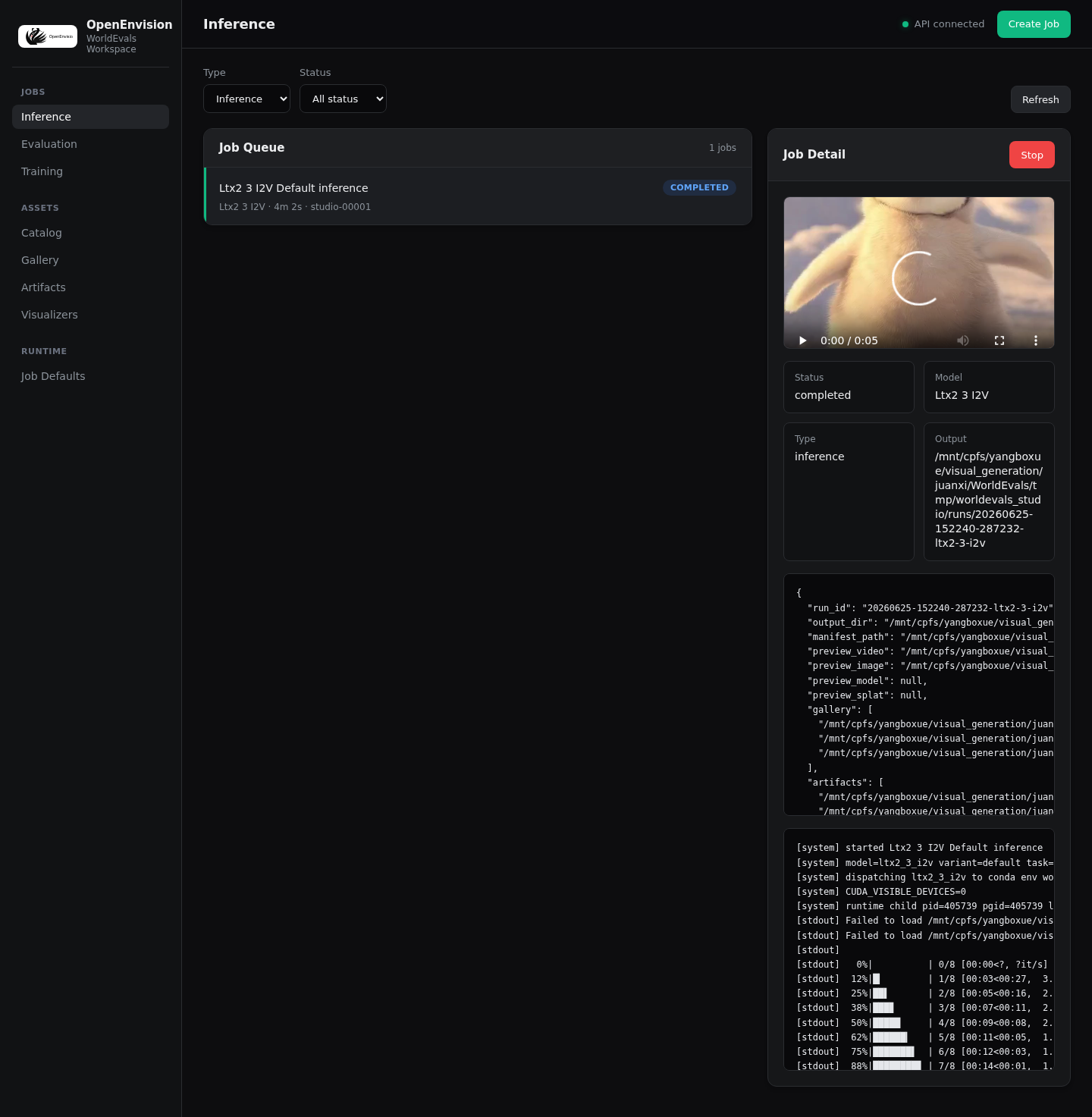Show the Artifacts page
Image resolution: width=1092 pixels, height=1117 pixels.
[x=90, y=287]
